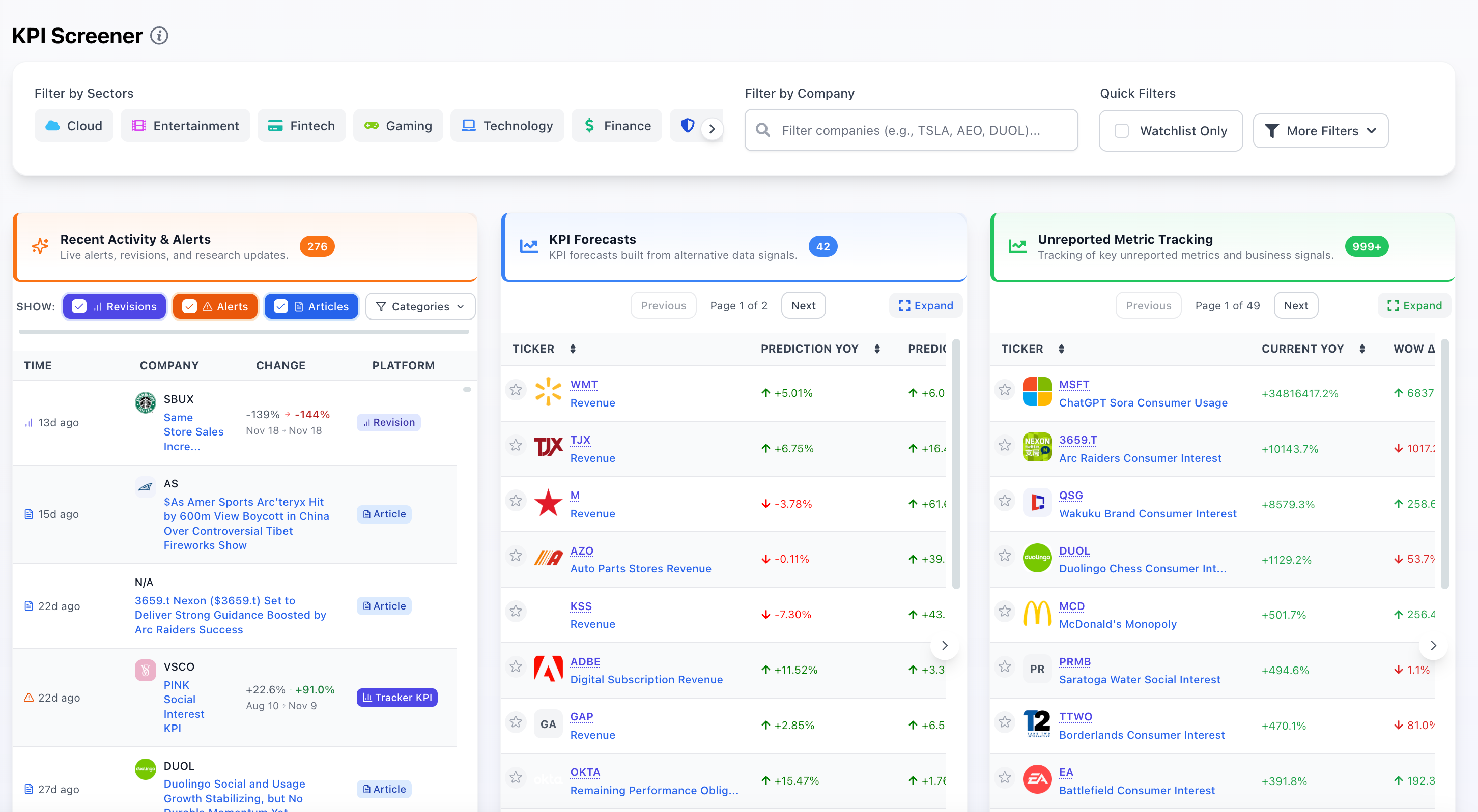The width and height of the screenshot is (1478, 812).
Task: Select the Fintech sector filter
Action: 301,126
